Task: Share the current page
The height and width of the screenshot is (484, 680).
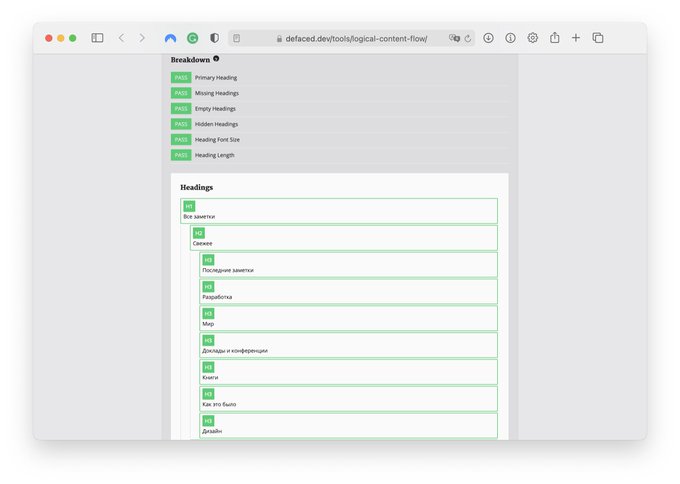Action: pos(555,38)
